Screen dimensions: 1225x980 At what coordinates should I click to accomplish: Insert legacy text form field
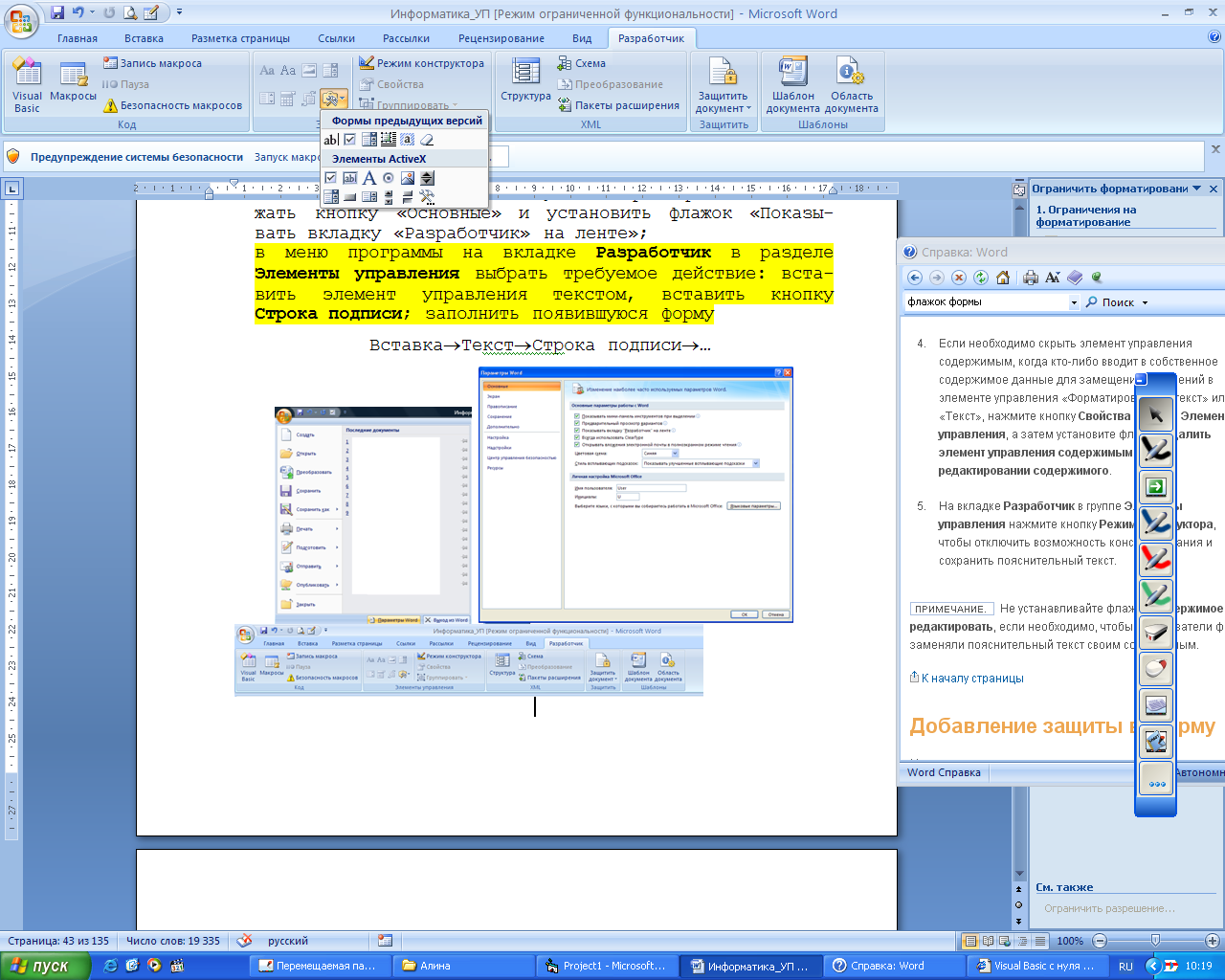331,140
